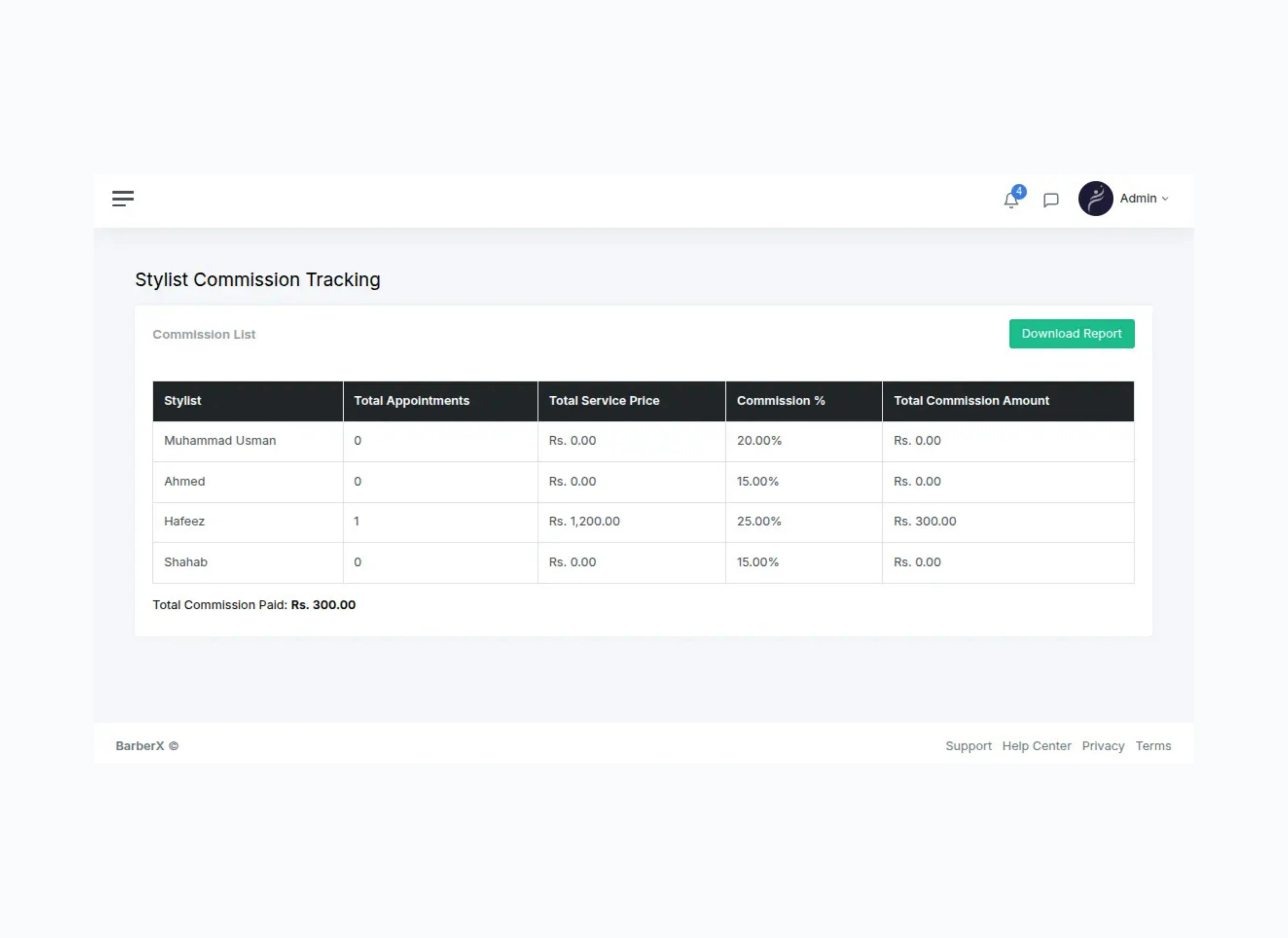Open the chat messages icon
Screen dimensions: 1288x938
(1051, 200)
